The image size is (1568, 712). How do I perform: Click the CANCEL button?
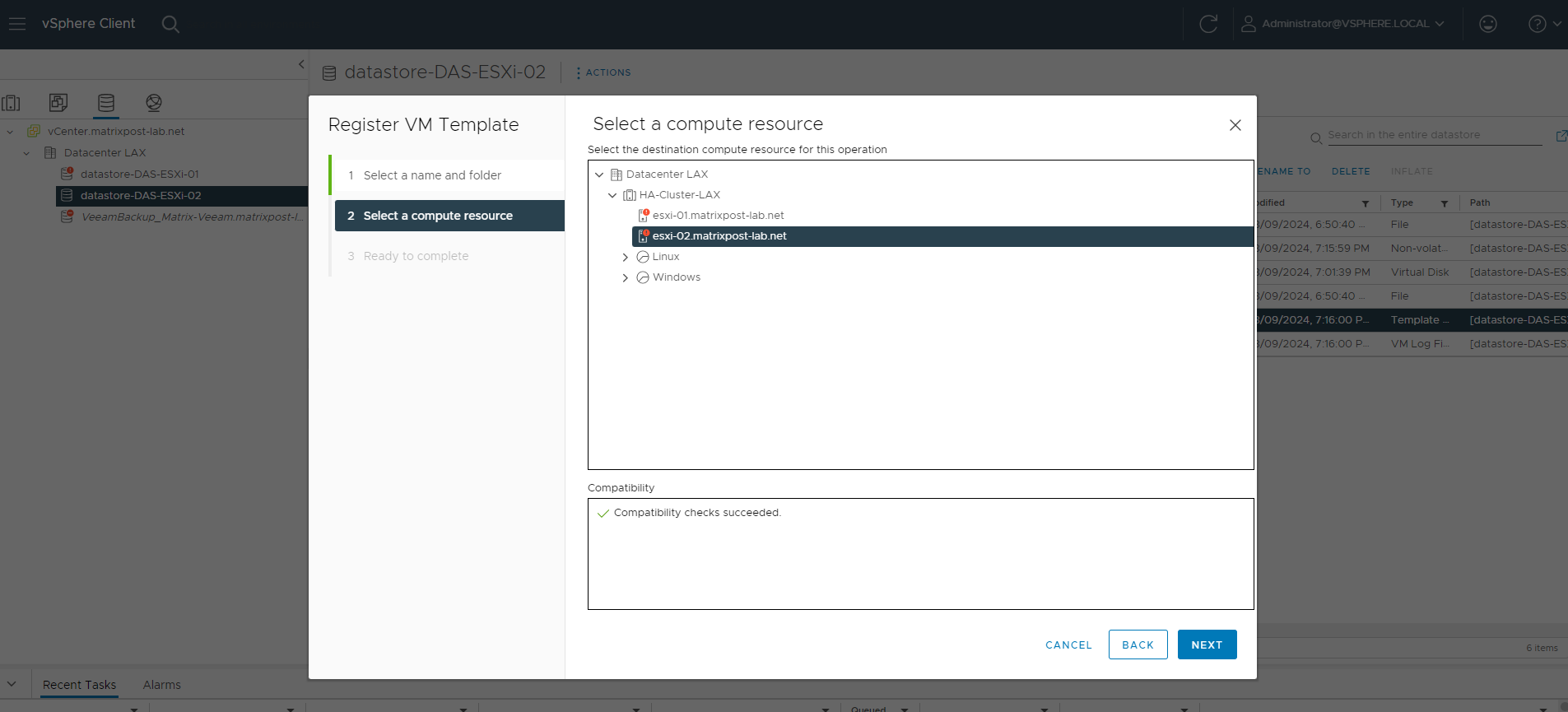[x=1068, y=645]
